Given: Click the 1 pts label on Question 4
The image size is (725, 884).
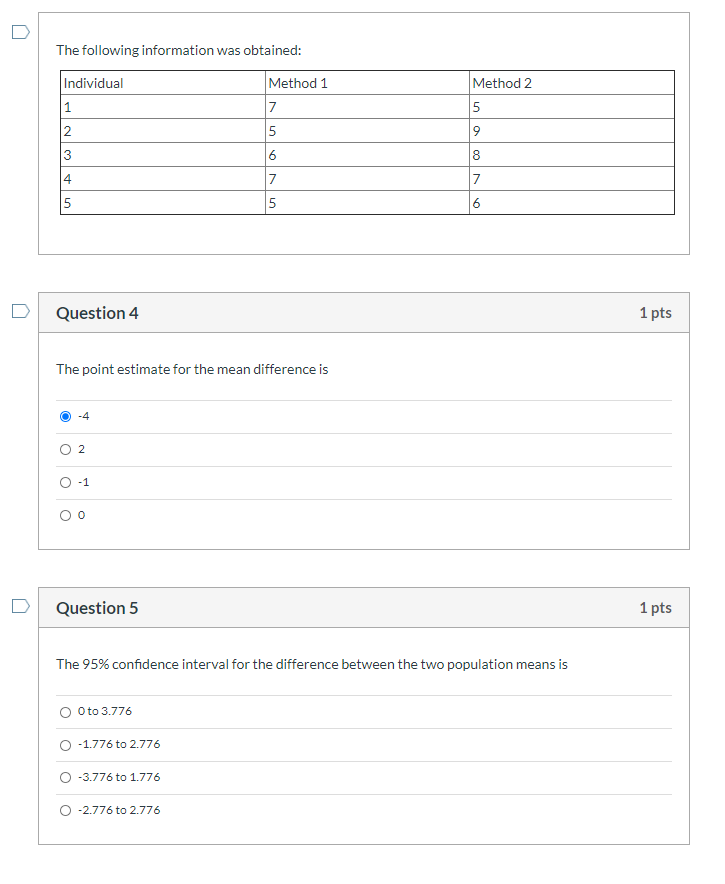Looking at the screenshot, I should tap(654, 312).
